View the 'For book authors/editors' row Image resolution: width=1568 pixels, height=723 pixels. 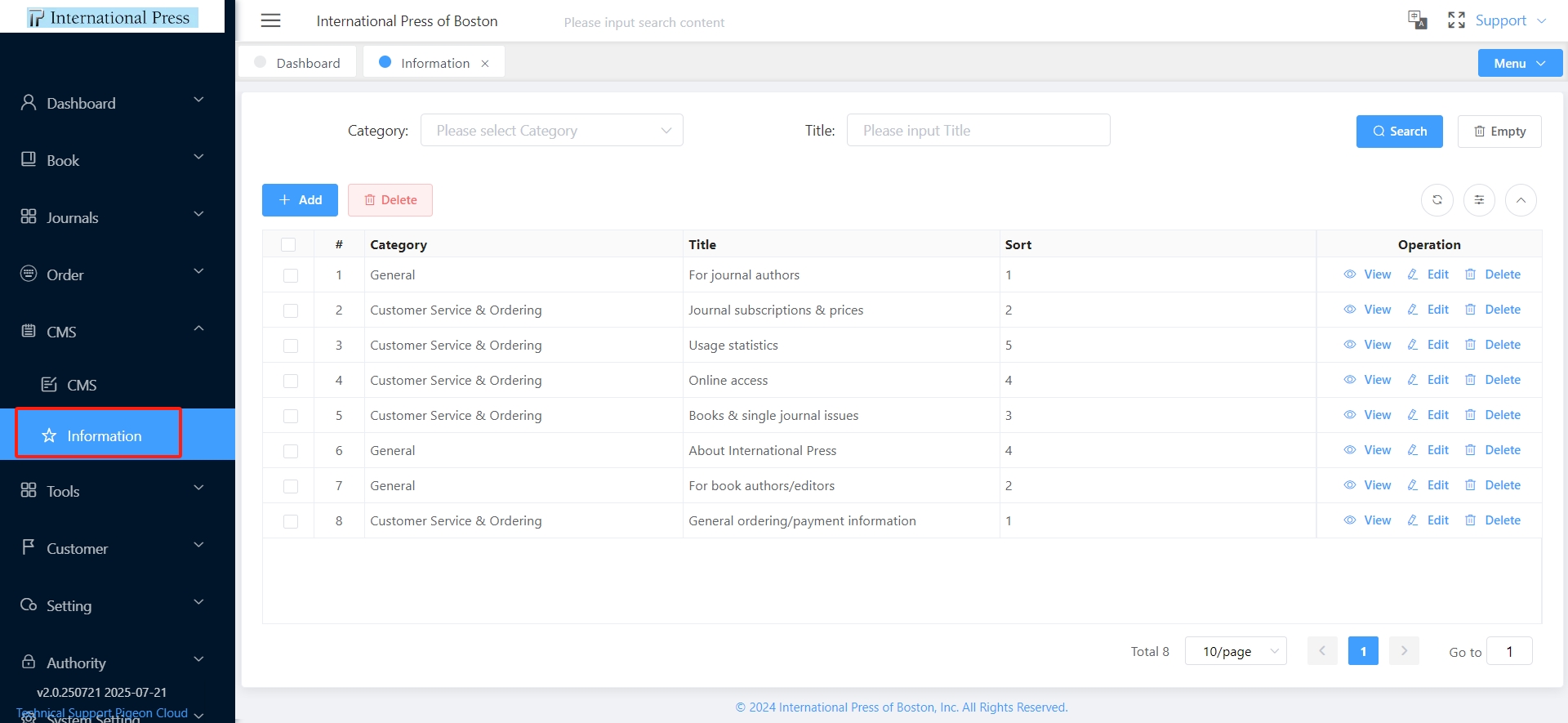pos(1368,485)
